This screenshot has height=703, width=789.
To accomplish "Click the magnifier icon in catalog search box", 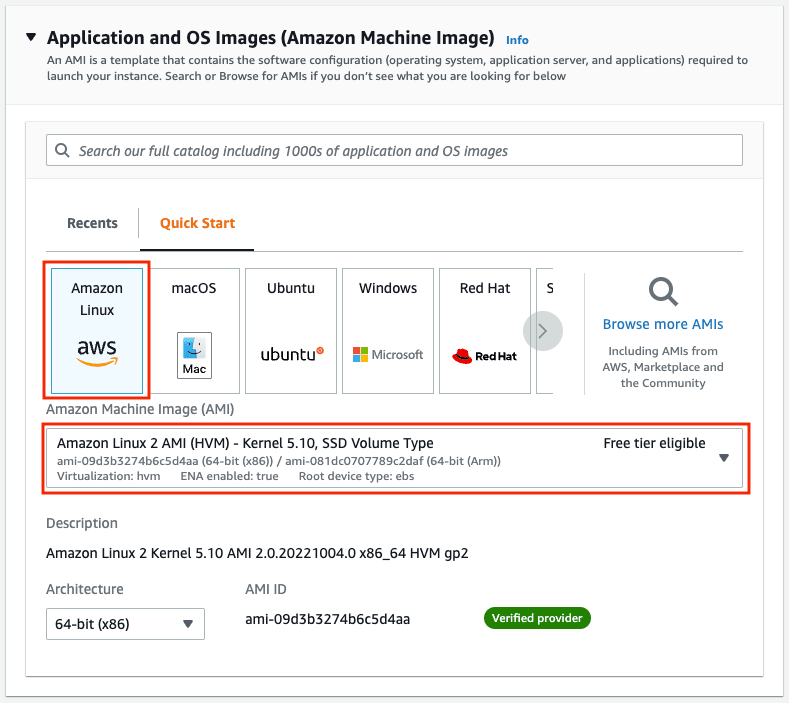I will (x=62, y=151).
